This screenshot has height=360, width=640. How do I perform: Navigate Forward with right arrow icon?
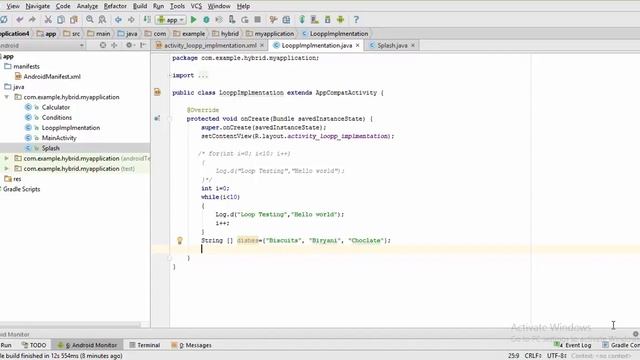(131, 20)
